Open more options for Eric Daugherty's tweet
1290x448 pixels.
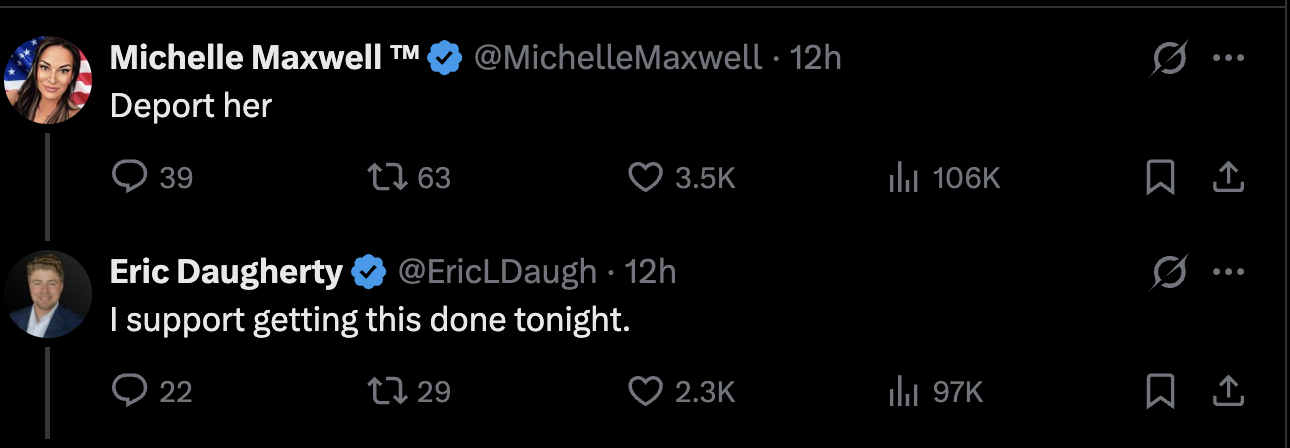pyautogui.click(x=1227, y=272)
